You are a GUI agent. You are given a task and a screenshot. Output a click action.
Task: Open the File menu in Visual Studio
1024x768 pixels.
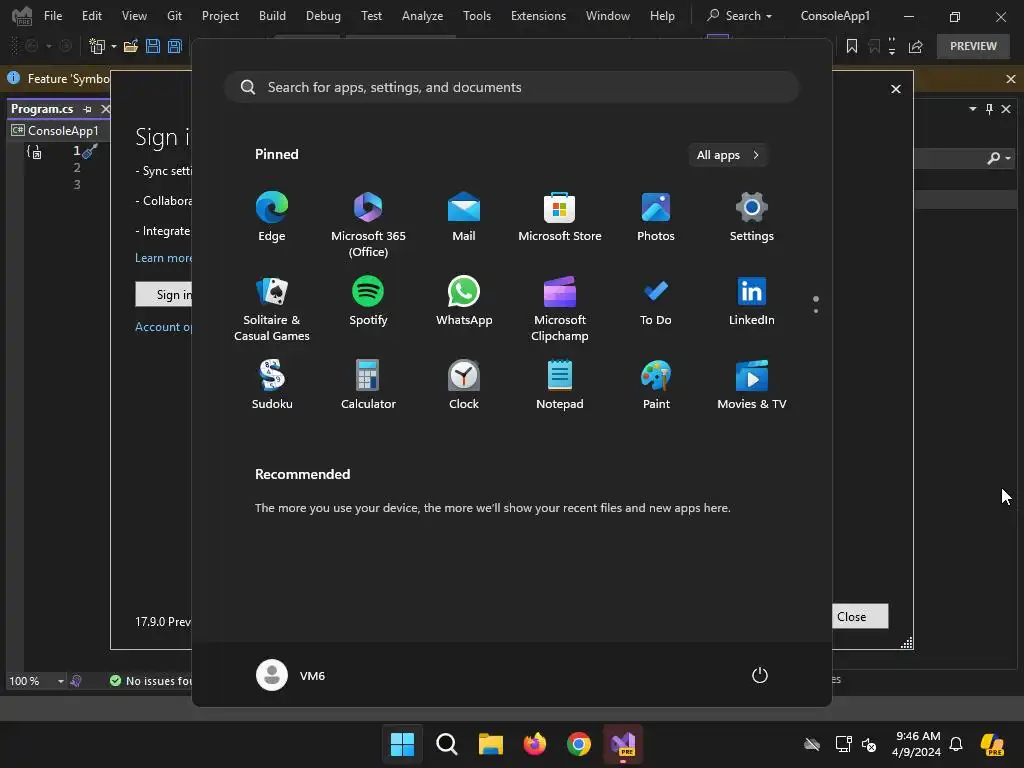coord(53,16)
